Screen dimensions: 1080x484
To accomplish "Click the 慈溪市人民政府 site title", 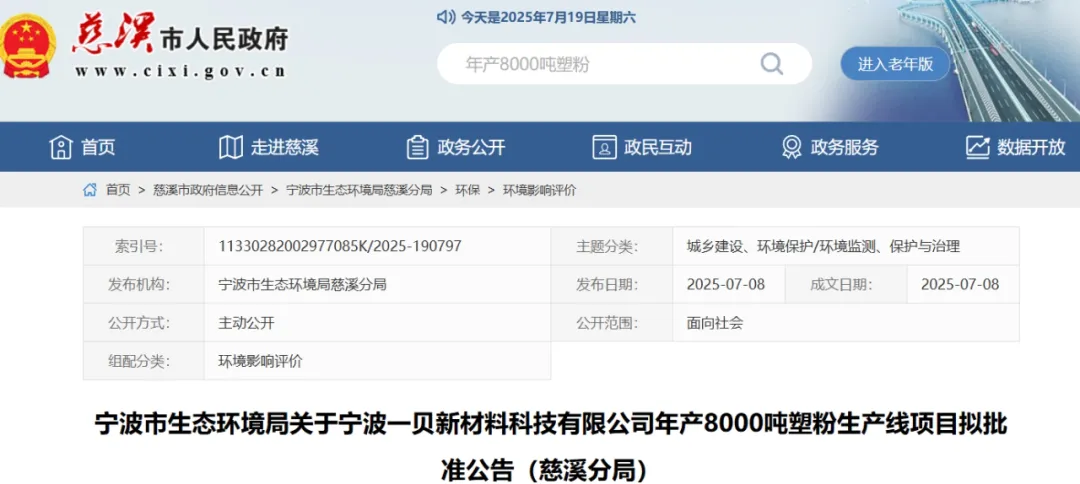I will tap(180, 35).
